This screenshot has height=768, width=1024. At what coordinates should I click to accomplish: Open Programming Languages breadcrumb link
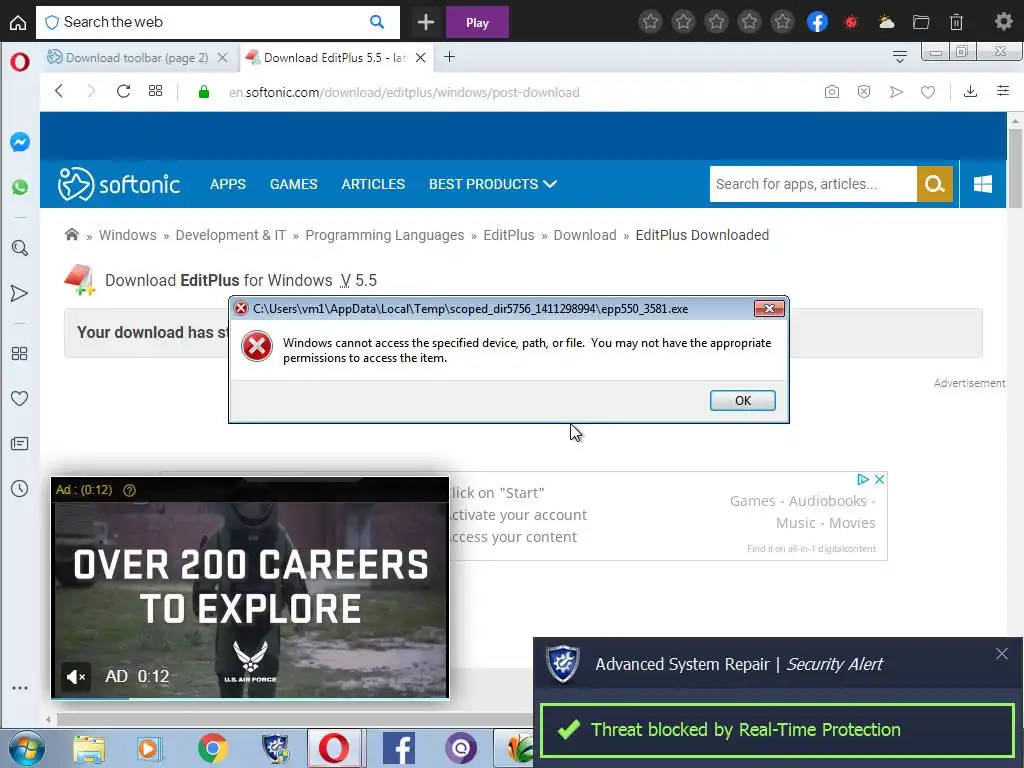385,235
